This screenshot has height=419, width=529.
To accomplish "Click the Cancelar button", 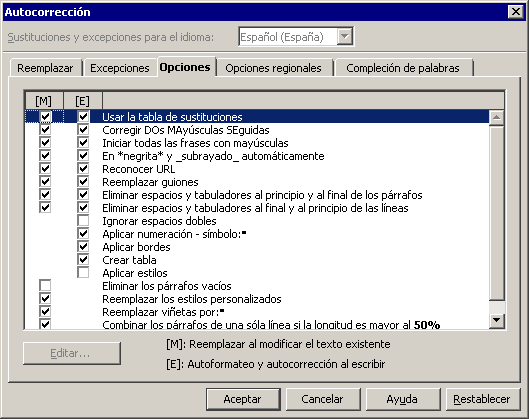I will point(323,399).
